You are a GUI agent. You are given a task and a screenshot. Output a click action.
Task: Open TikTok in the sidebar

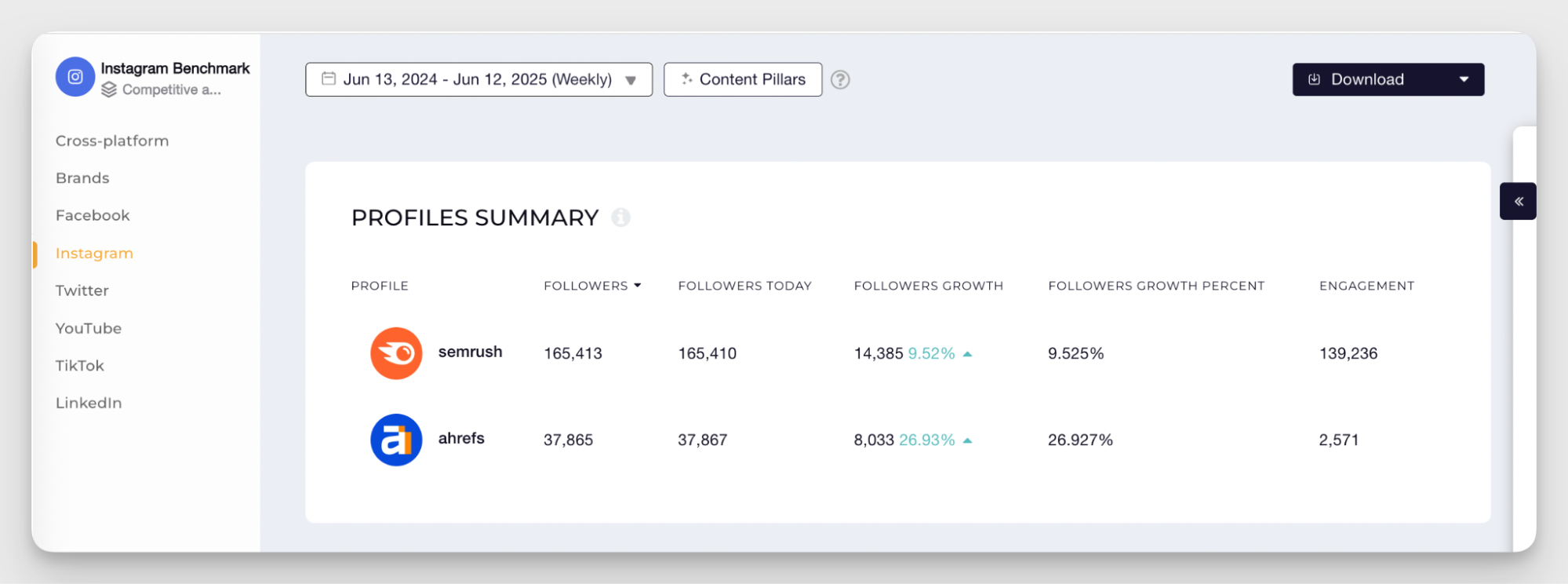[x=80, y=365]
